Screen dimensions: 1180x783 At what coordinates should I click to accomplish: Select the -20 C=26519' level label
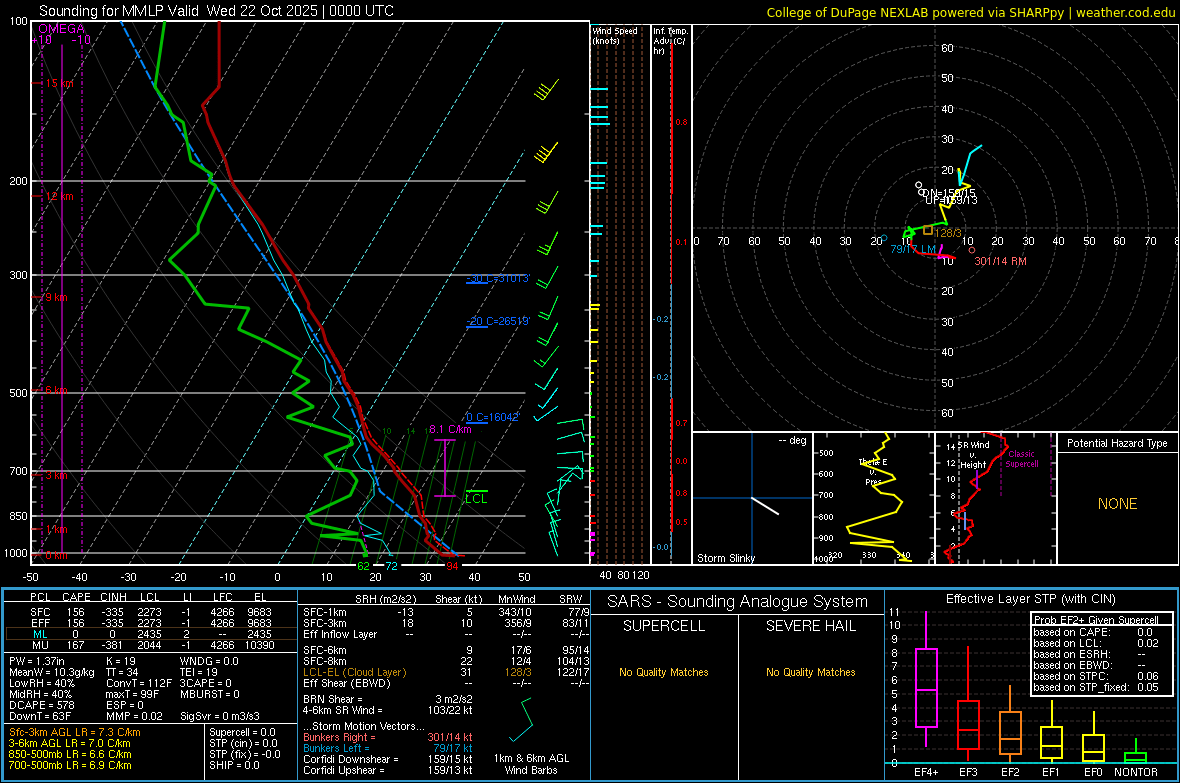498,321
